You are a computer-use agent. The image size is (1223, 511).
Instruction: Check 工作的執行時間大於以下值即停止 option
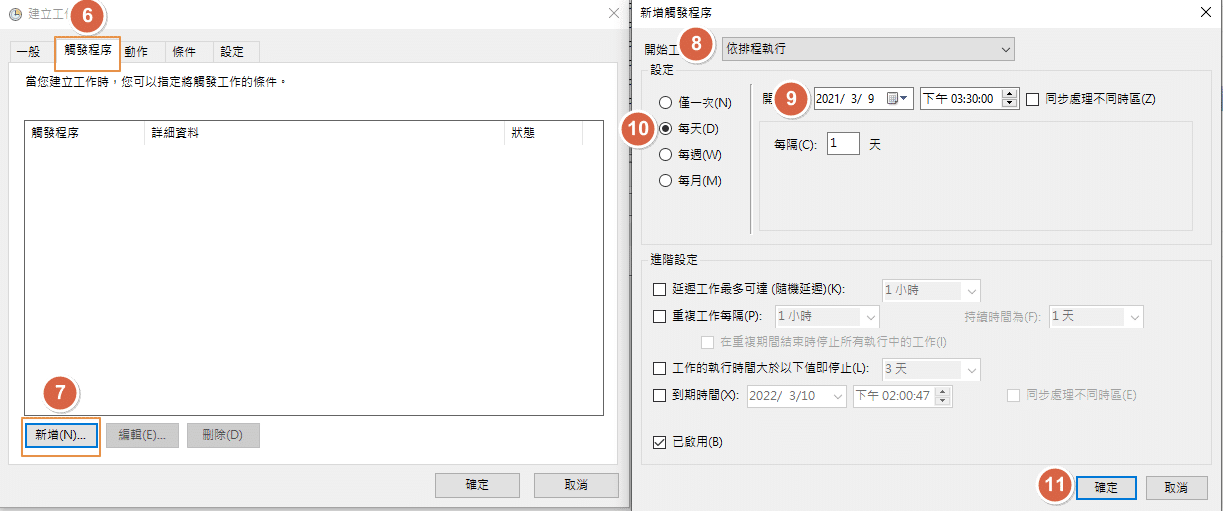659,369
